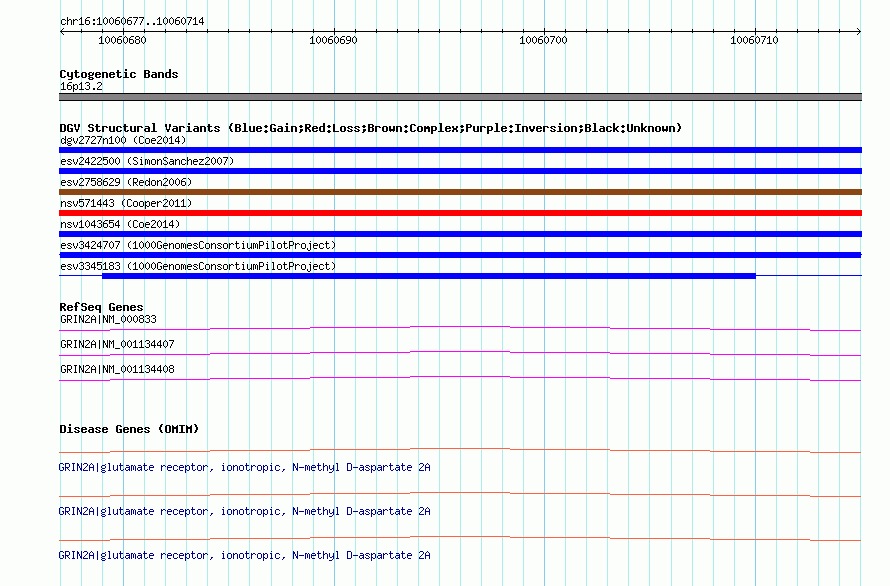This screenshot has width=890, height=586.
Task: Open transcript GRIN2A|NM_000833
Action: 108,319
